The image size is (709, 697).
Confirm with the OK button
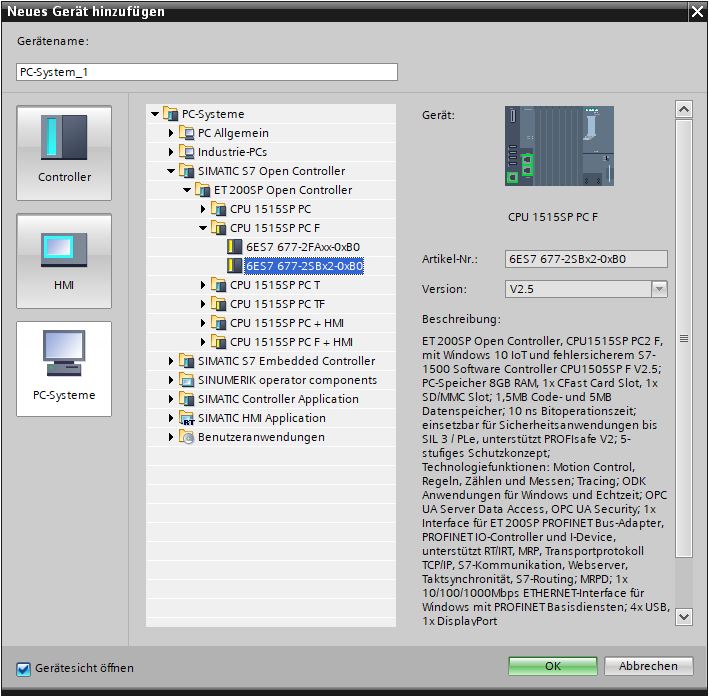[552, 666]
